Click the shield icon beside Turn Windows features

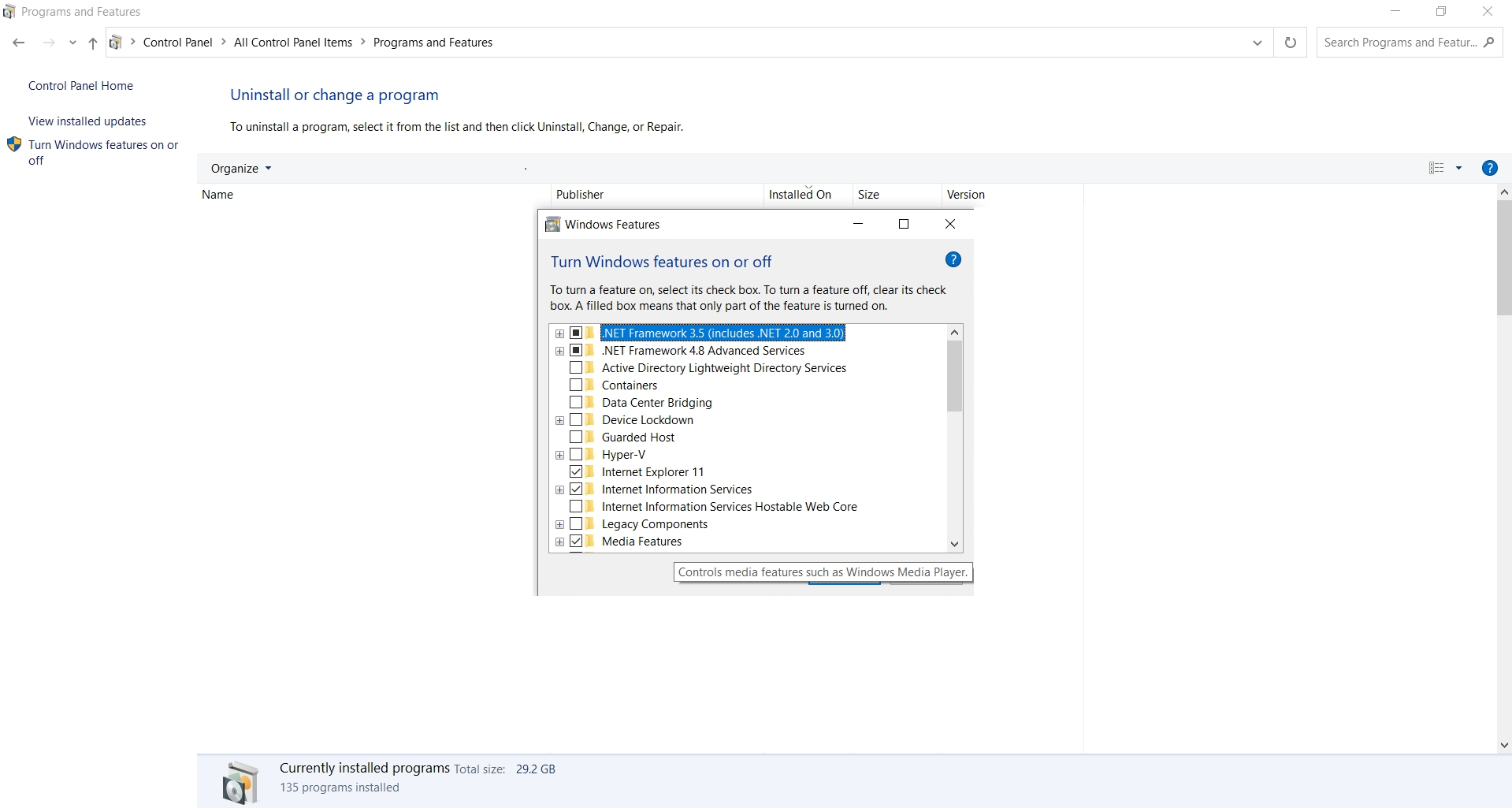coord(14,144)
